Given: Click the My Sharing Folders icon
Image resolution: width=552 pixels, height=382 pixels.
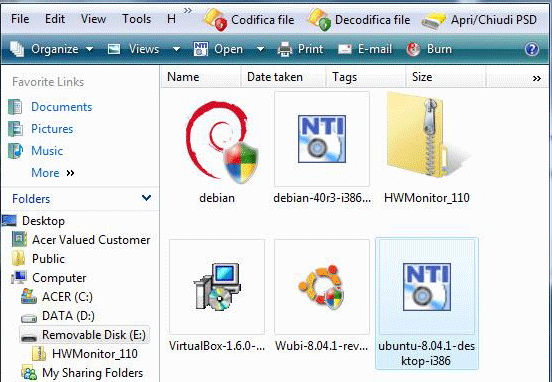Looking at the screenshot, I should click(29, 373).
